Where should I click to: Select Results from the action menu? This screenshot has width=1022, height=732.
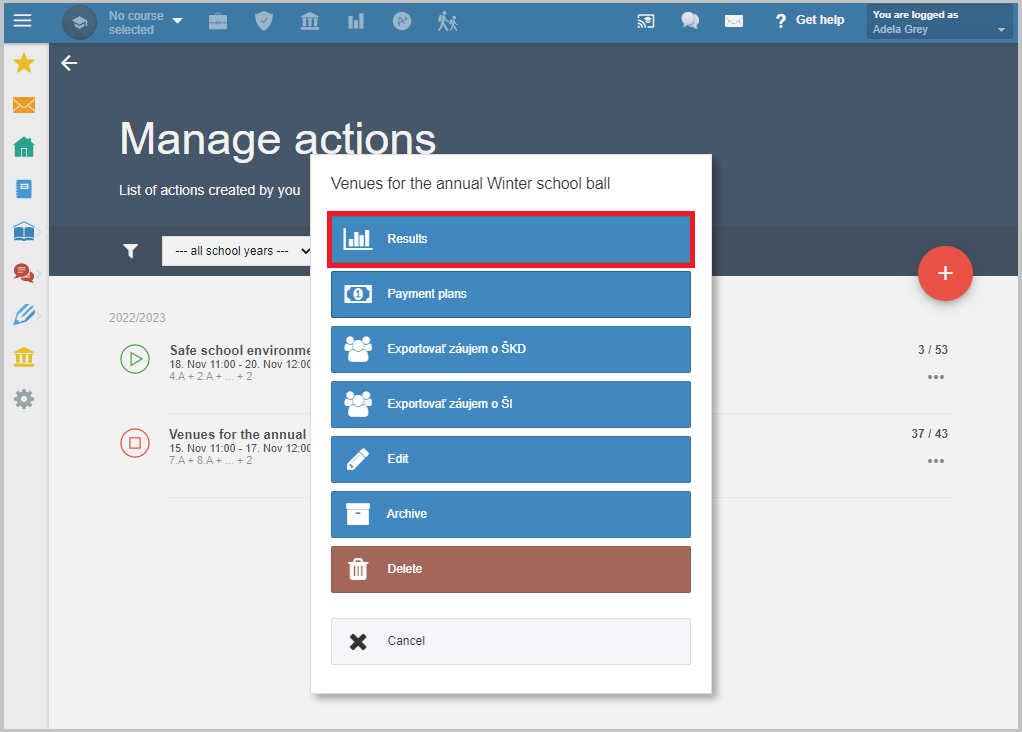(510, 239)
